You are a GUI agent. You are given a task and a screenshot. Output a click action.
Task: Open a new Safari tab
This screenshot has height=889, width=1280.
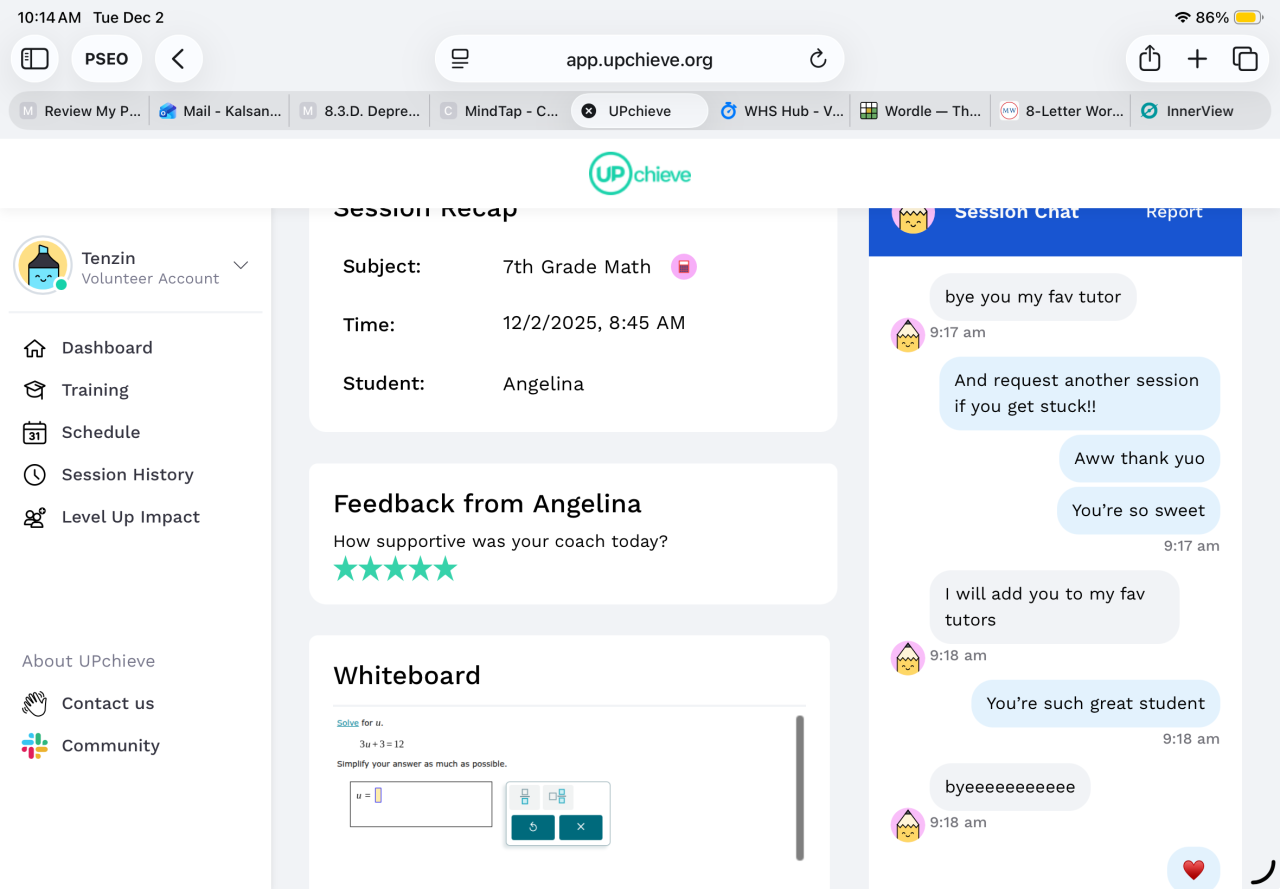1197,59
